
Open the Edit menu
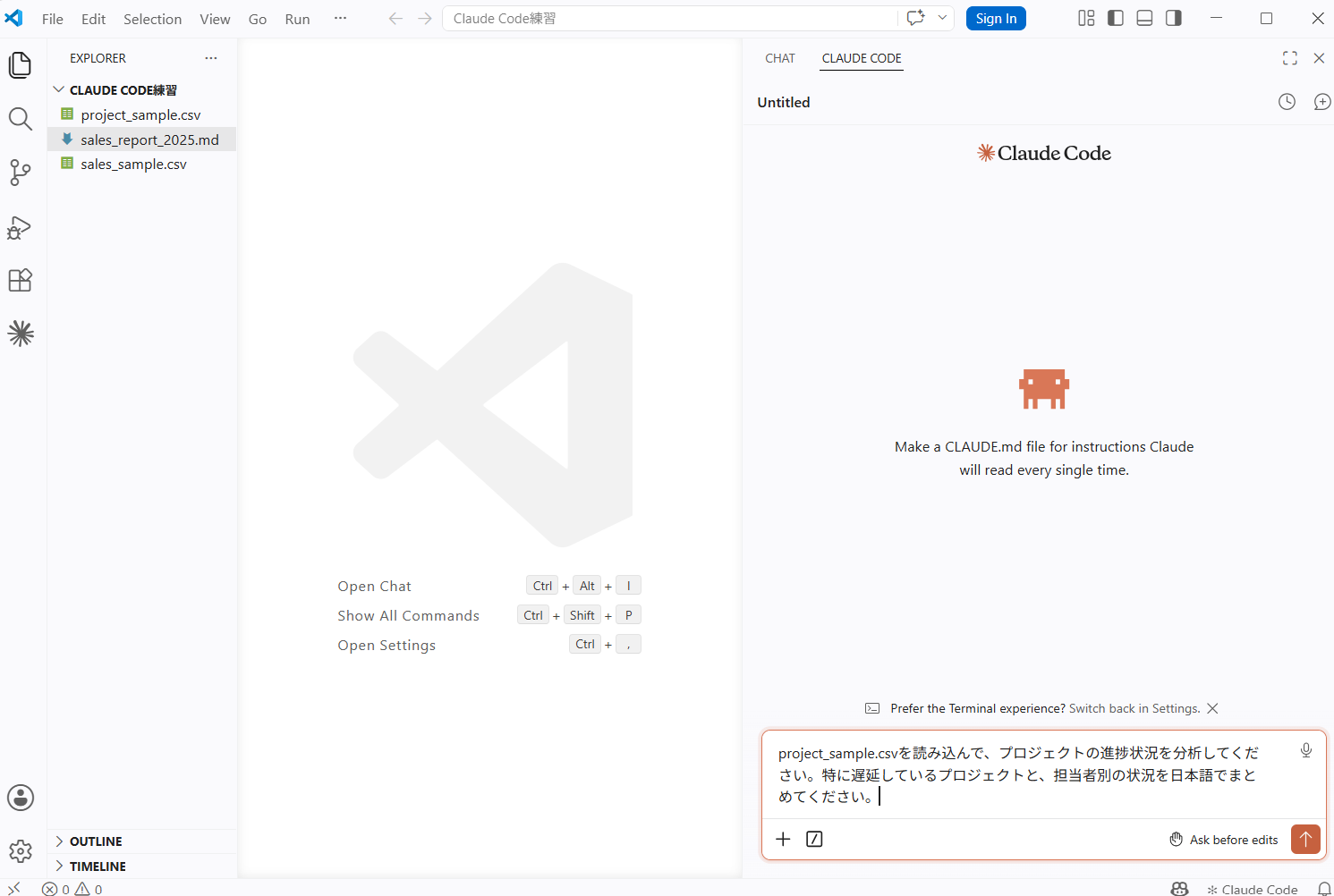pos(93,19)
